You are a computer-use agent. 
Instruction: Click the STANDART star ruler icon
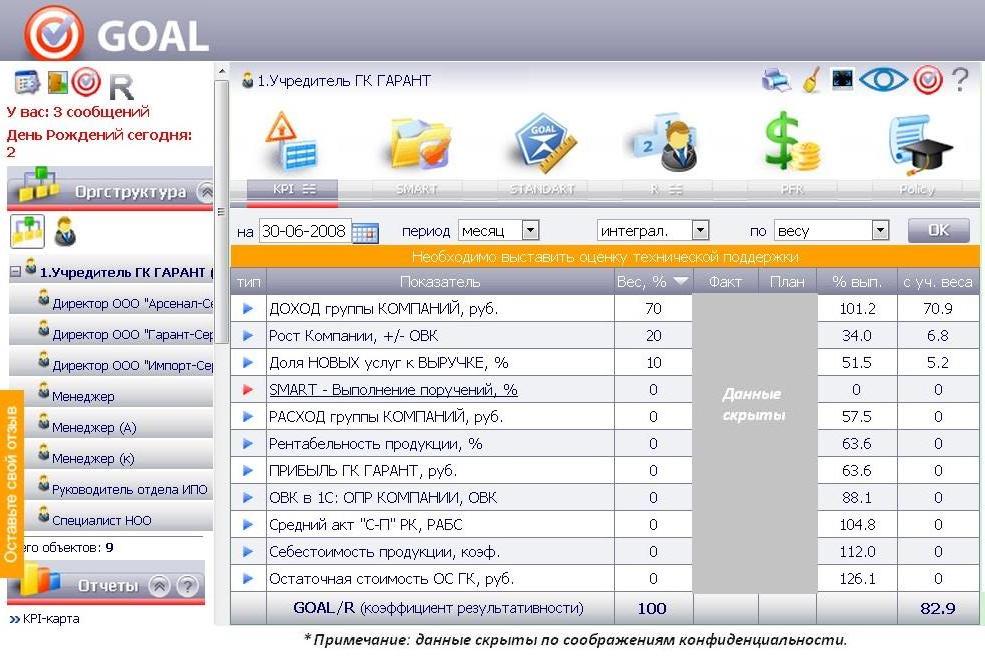tap(545, 143)
